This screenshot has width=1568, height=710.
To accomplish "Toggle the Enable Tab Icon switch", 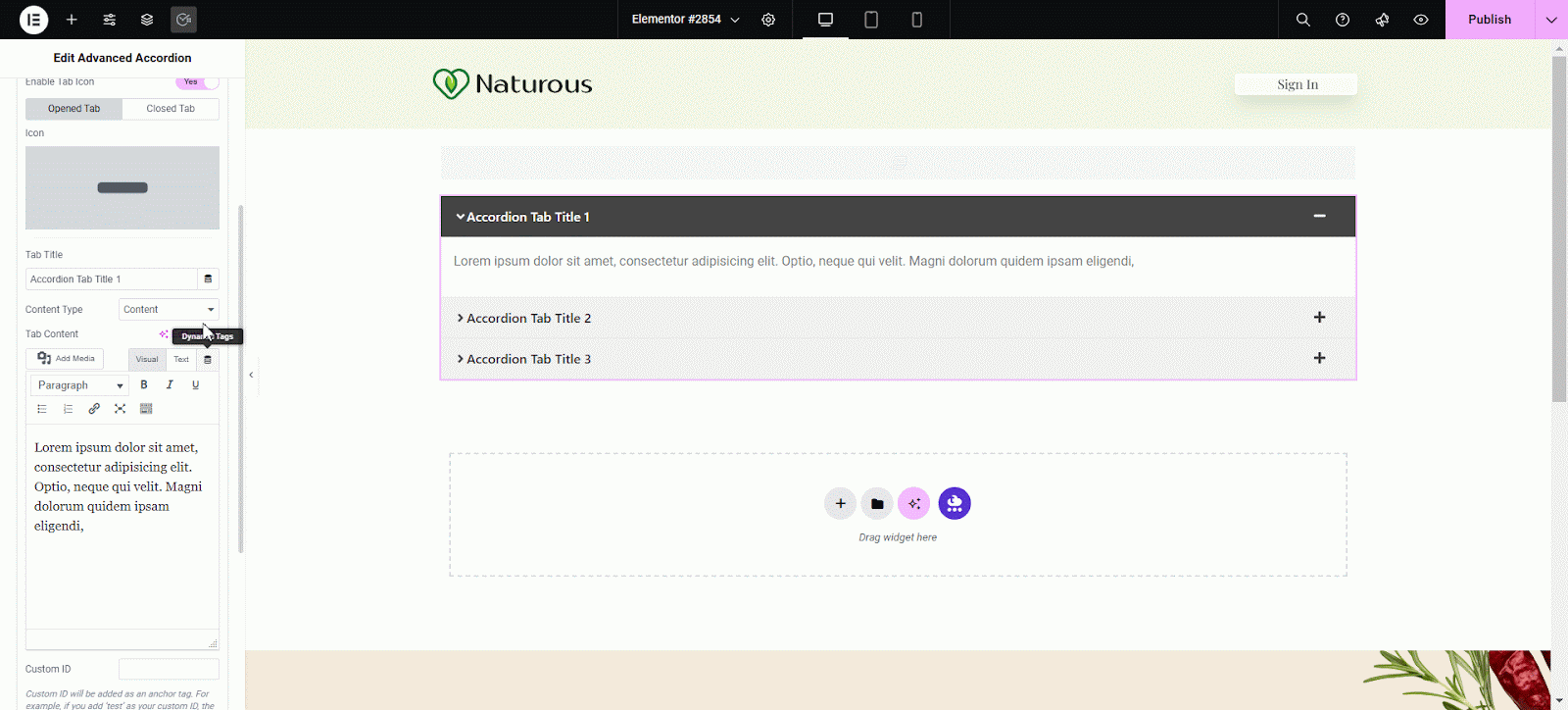I will (x=197, y=82).
